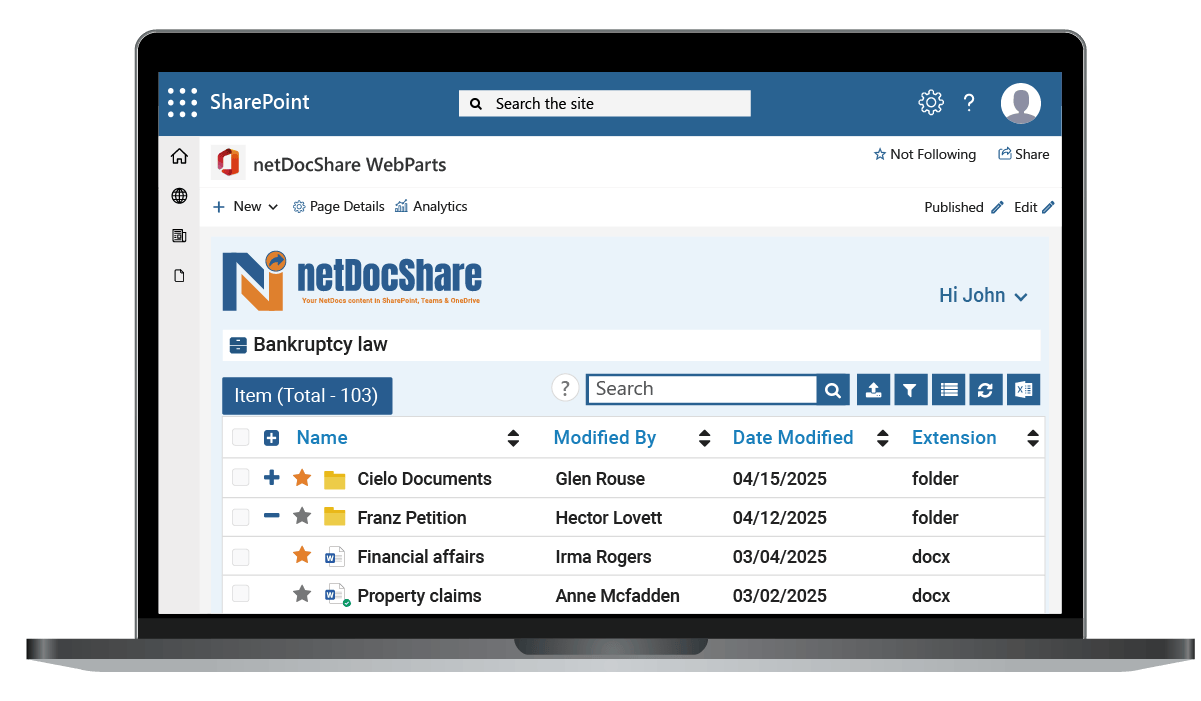Click the SharePoint title link
Image resolution: width=1201 pixels, height=701 pixels.
260,102
